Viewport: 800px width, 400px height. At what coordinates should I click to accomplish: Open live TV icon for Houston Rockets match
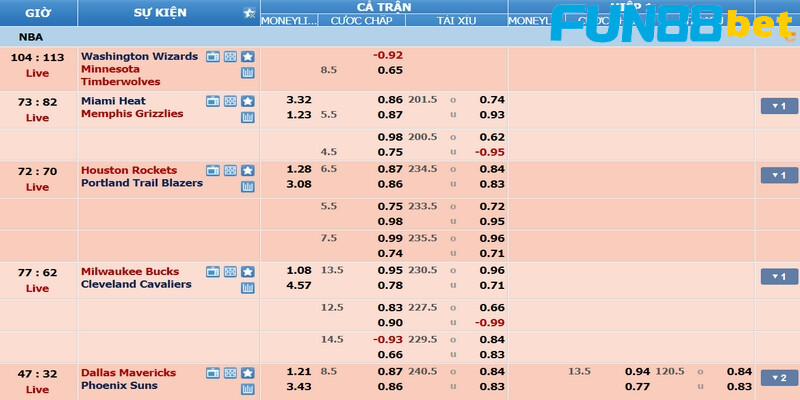pos(213,170)
